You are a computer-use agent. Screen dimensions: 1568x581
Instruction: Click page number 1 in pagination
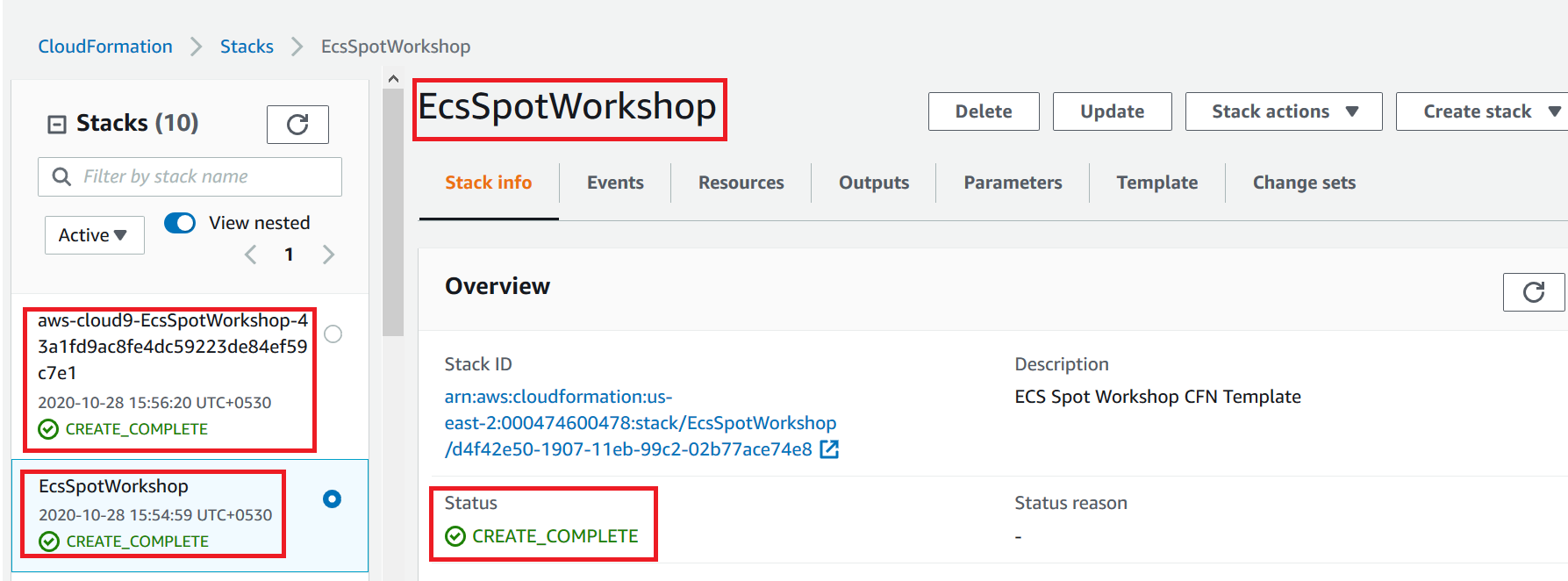tap(289, 255)
